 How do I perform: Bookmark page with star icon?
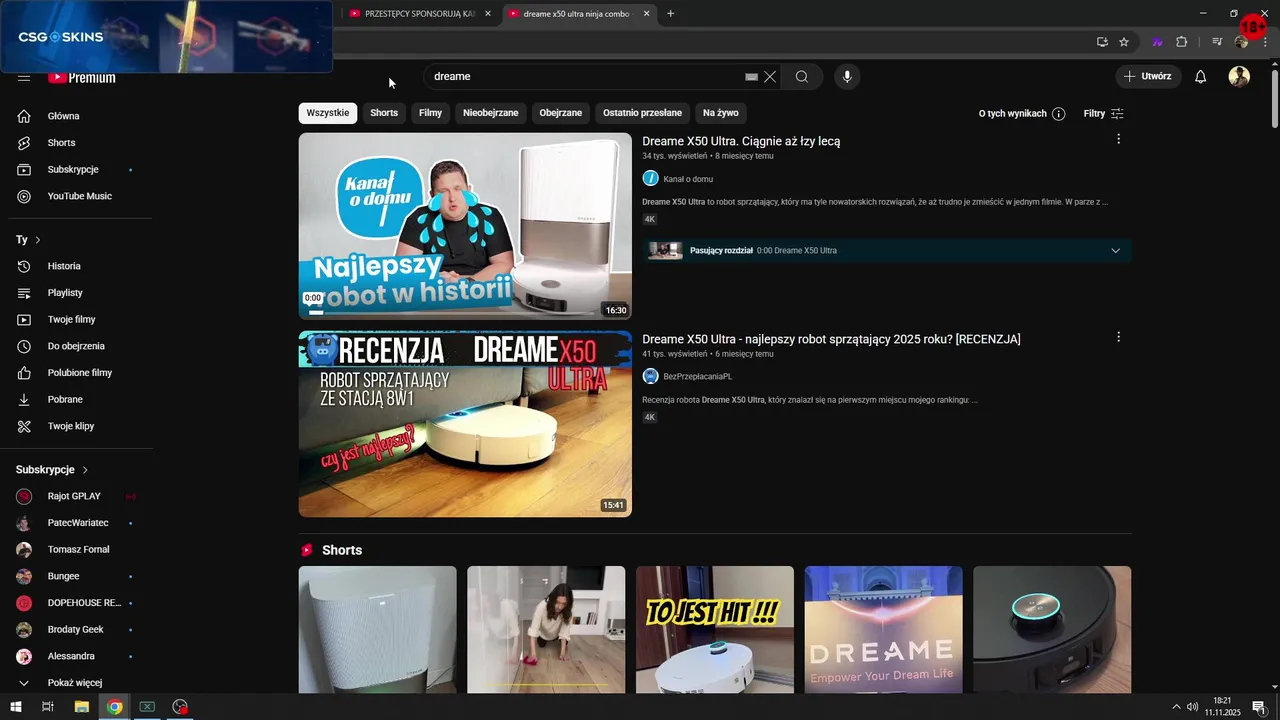coord(1124,42)
